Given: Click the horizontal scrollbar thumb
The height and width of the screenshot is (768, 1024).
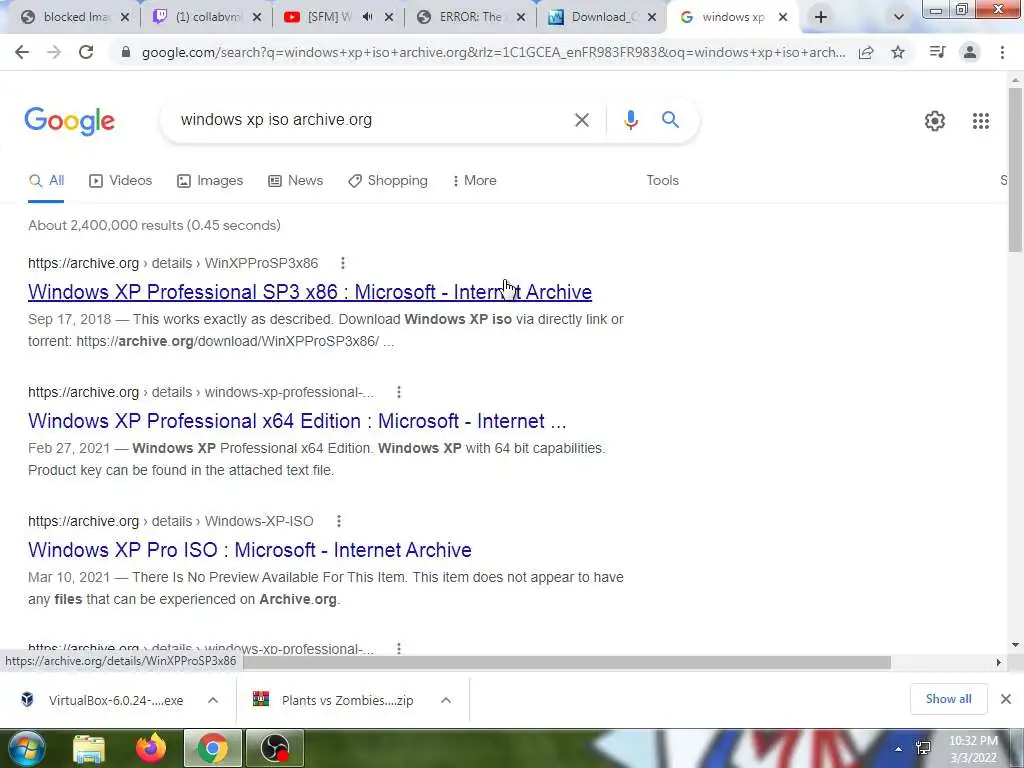Looking at the screenshot, I should [567, 662].
